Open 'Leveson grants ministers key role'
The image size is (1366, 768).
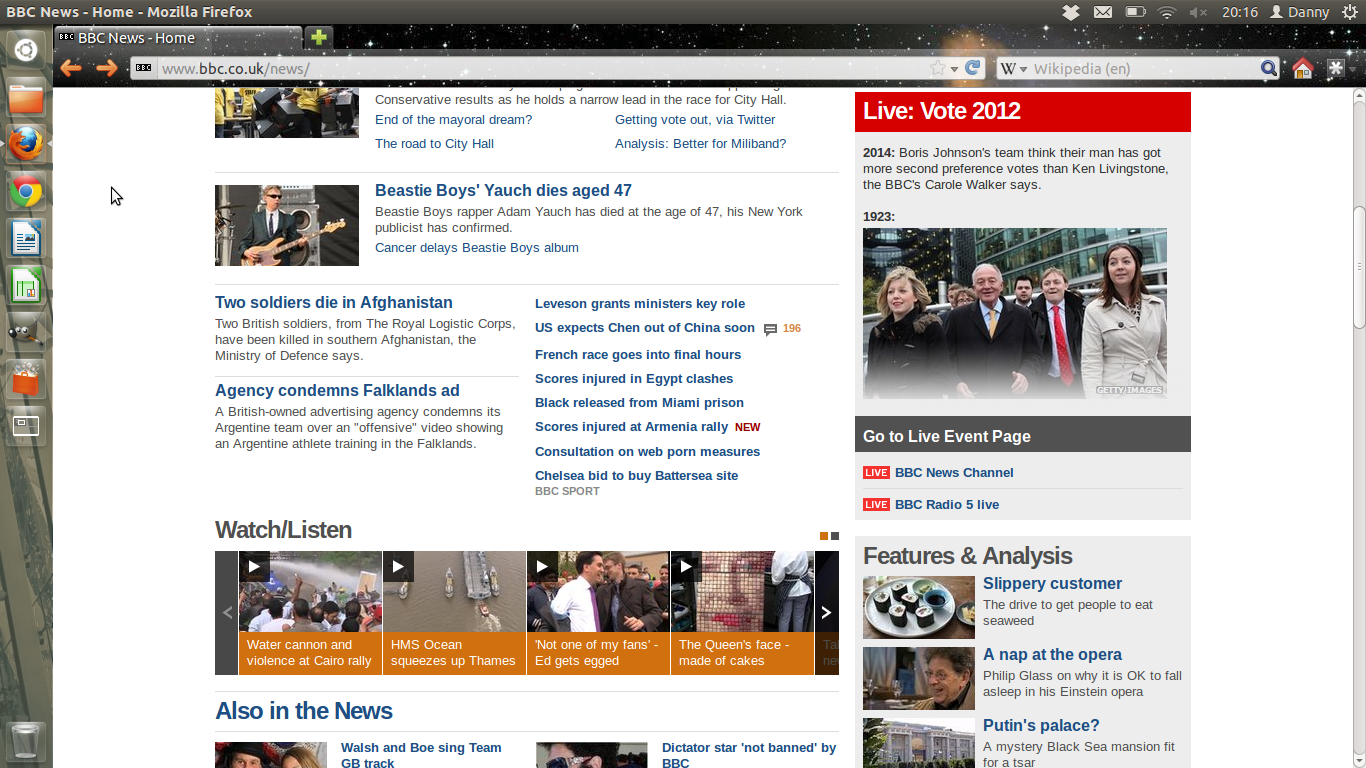(x=640, y=304)
